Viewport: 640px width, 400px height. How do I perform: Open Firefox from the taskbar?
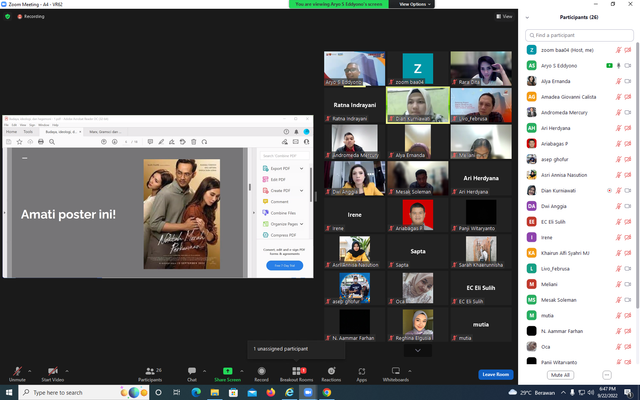pyautogui.click(x=271, y=392)
